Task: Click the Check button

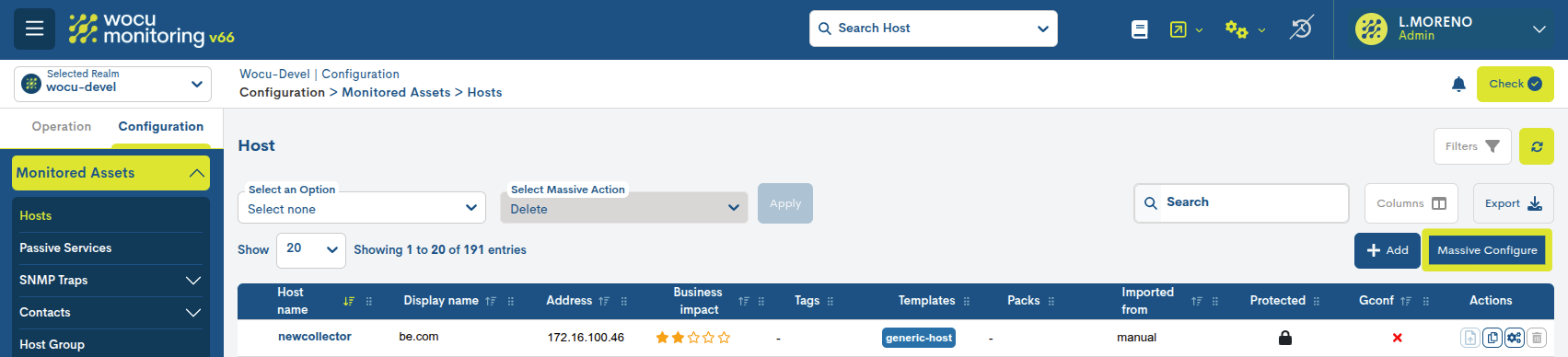Action: pyautogui.click(x=1516, y=84)
